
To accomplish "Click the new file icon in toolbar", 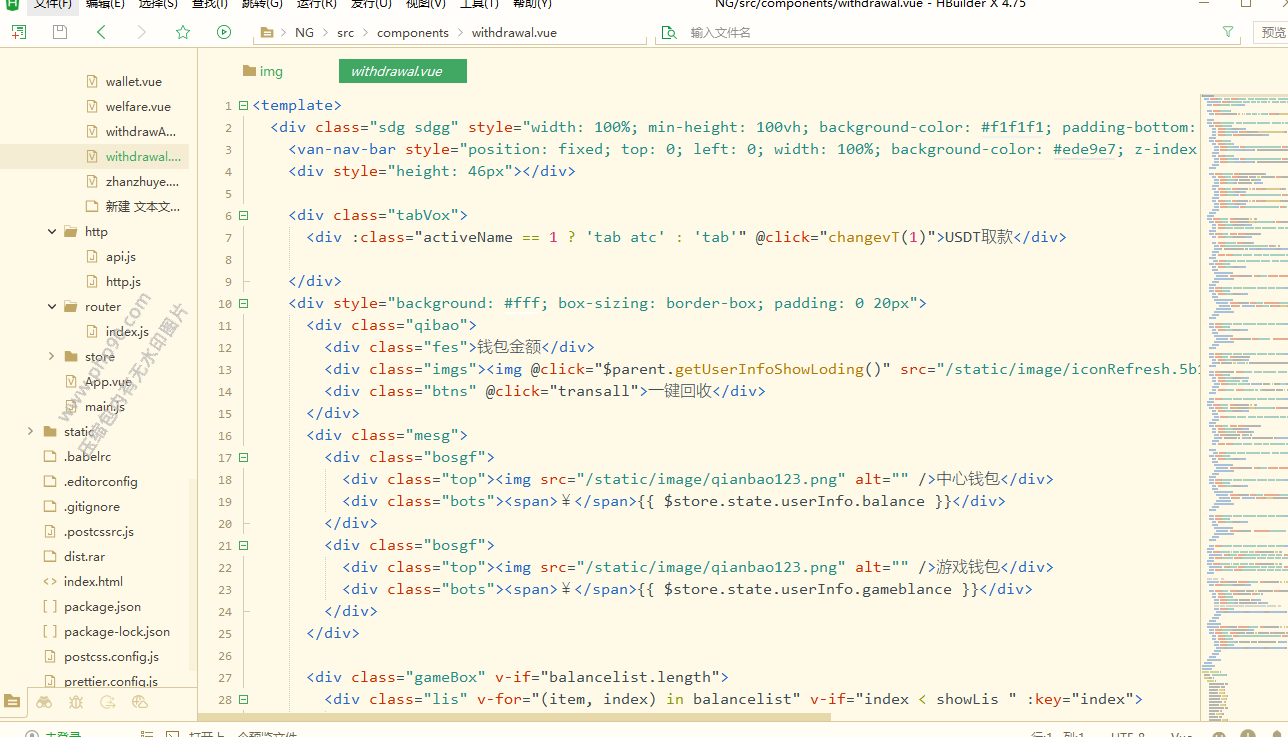I will pos(19,32).
